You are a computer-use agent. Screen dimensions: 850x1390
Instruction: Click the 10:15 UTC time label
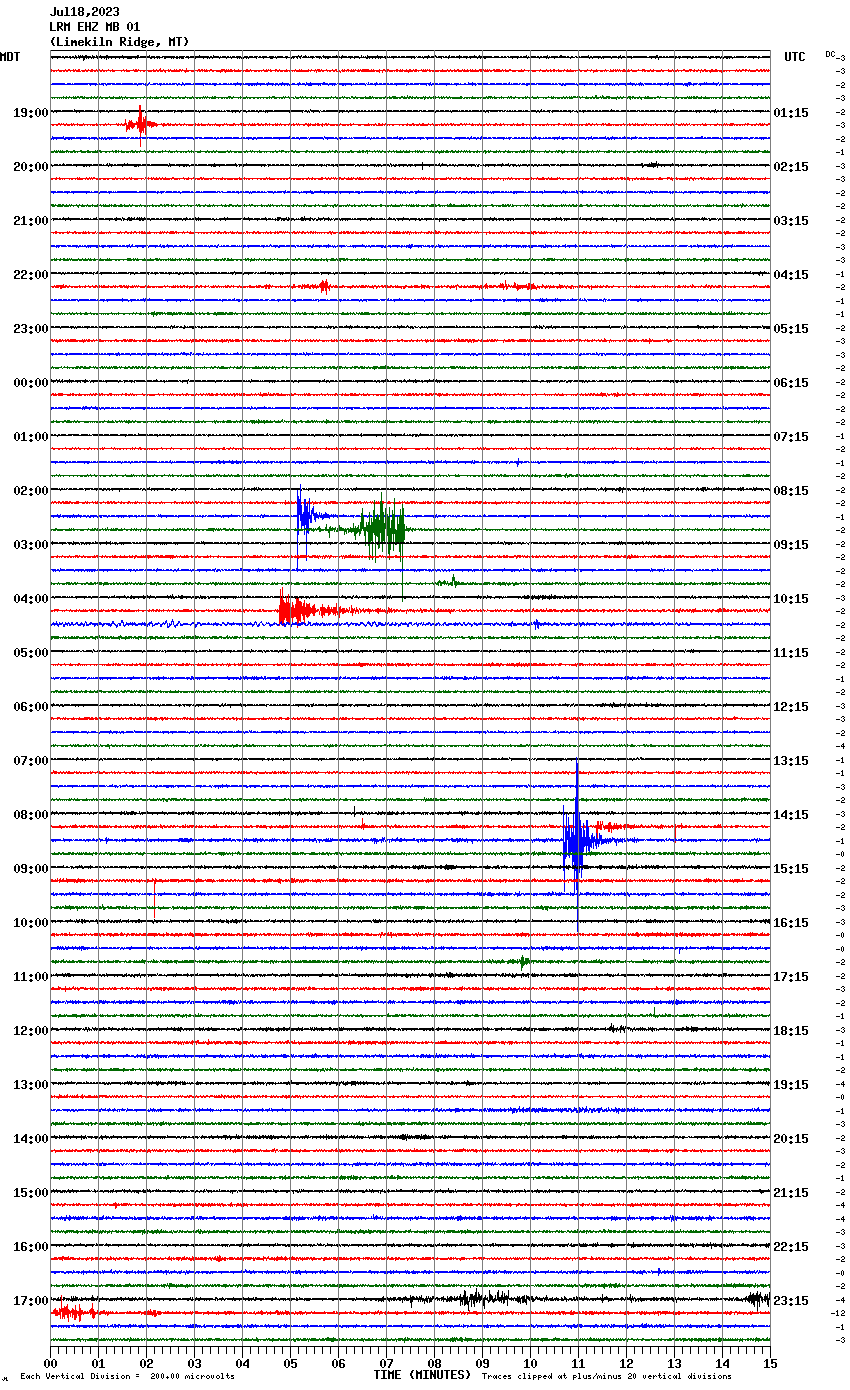(791, 599)
